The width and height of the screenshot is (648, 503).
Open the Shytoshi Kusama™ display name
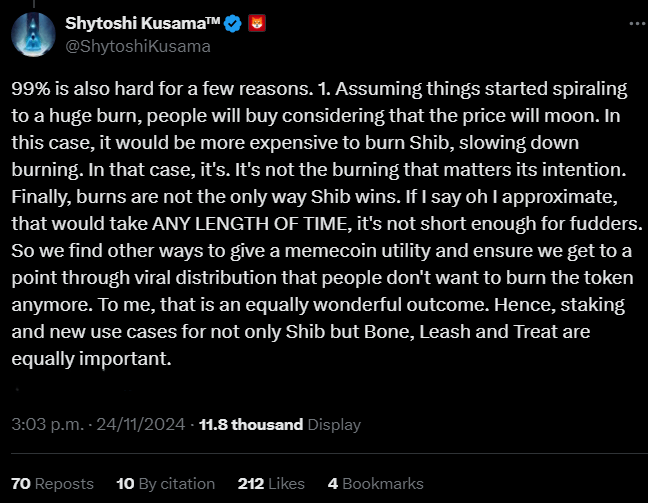(143, 24)
